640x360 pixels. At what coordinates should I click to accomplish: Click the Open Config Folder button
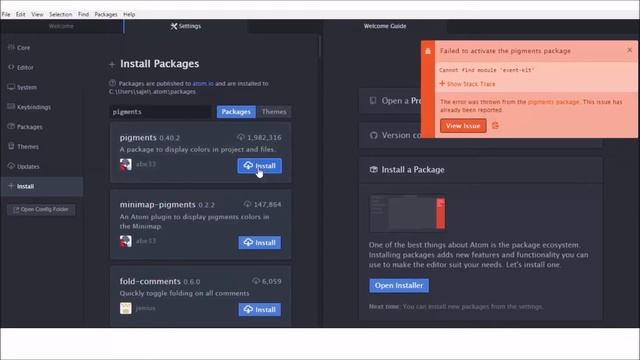41,209
